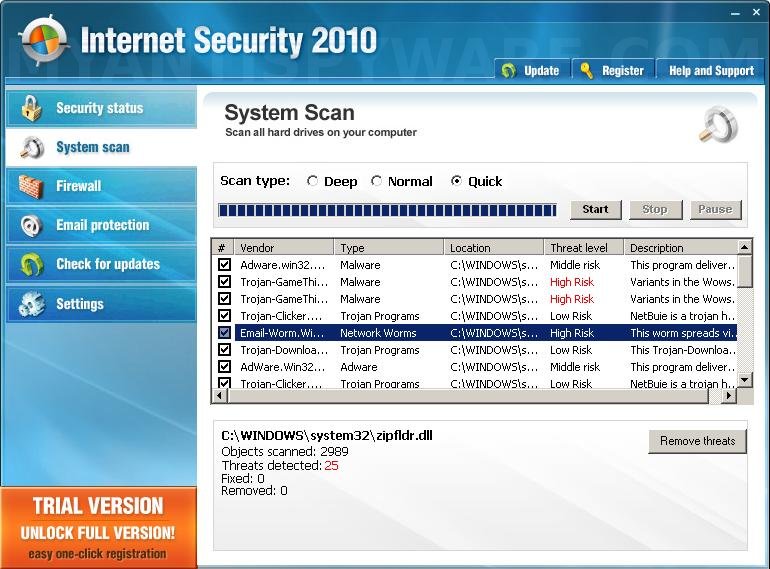The image size is (770, 569).
Task: Click the key icon on Register tab
Action: point(586,71)
